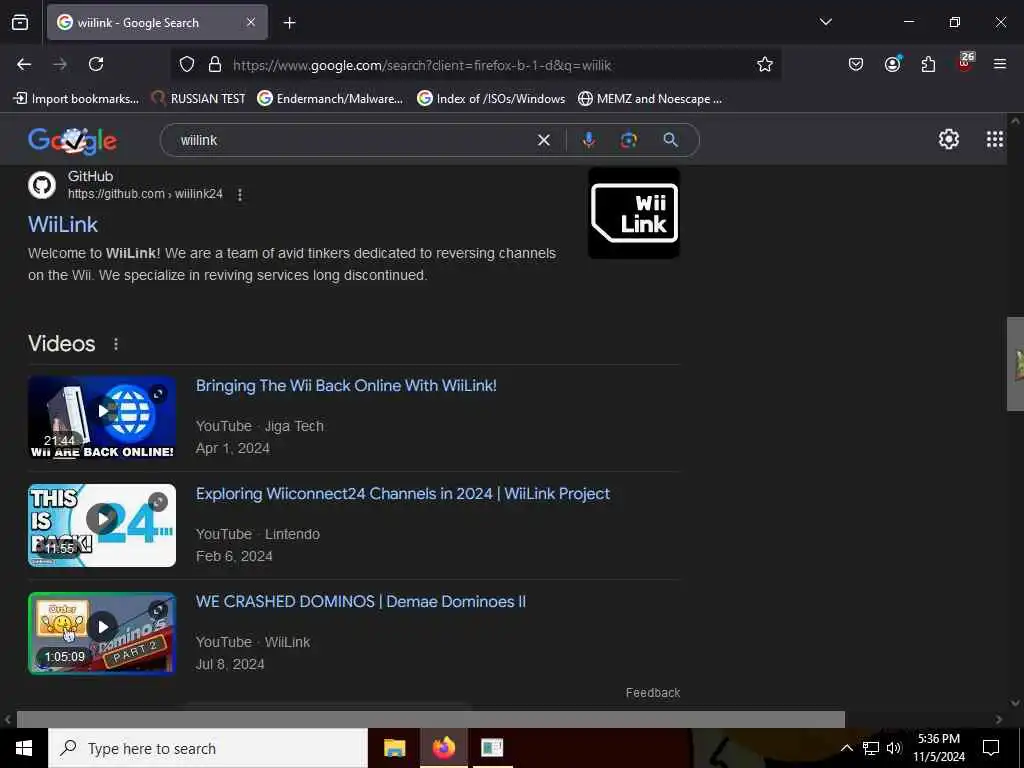Open Index of /ISOs/Windows bookmark
This screenshot has width=1024, height=768.
pyautogui.click(x=491, y=99)
